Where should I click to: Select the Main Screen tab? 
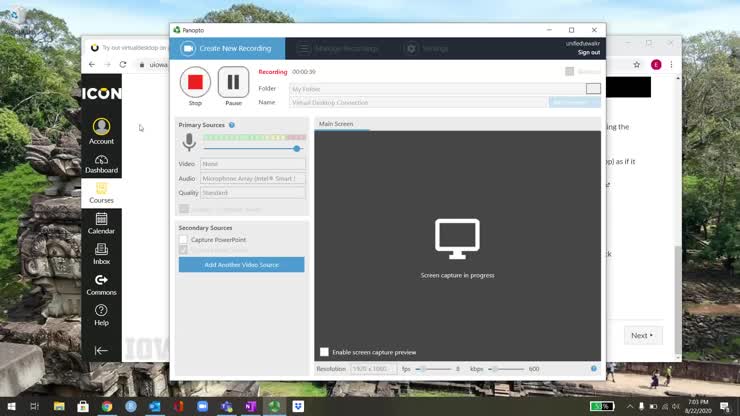336,124
